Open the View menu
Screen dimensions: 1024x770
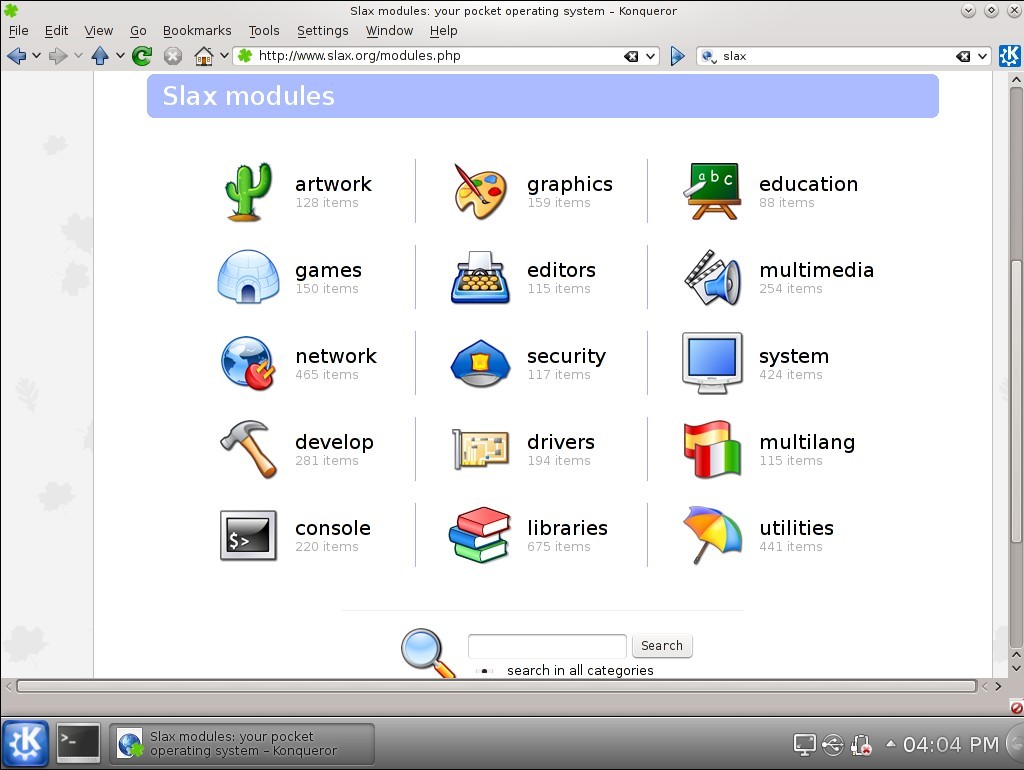tap(99, 31)
